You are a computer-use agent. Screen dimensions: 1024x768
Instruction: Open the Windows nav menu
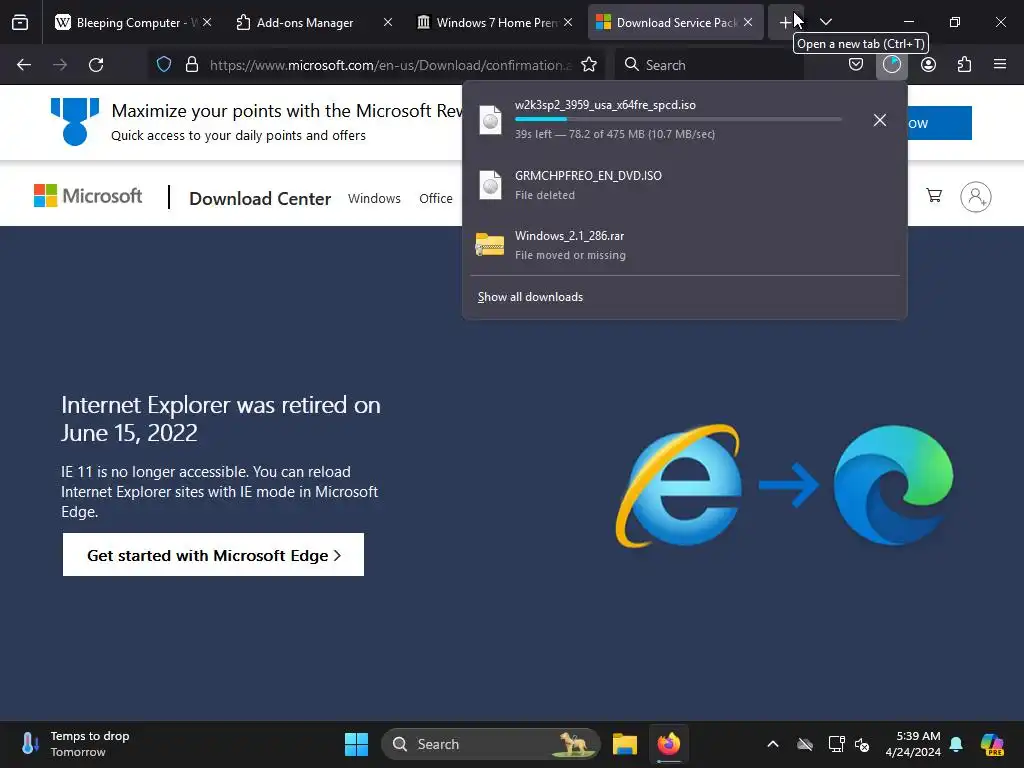pyautogui.click(x=374, y=199)
